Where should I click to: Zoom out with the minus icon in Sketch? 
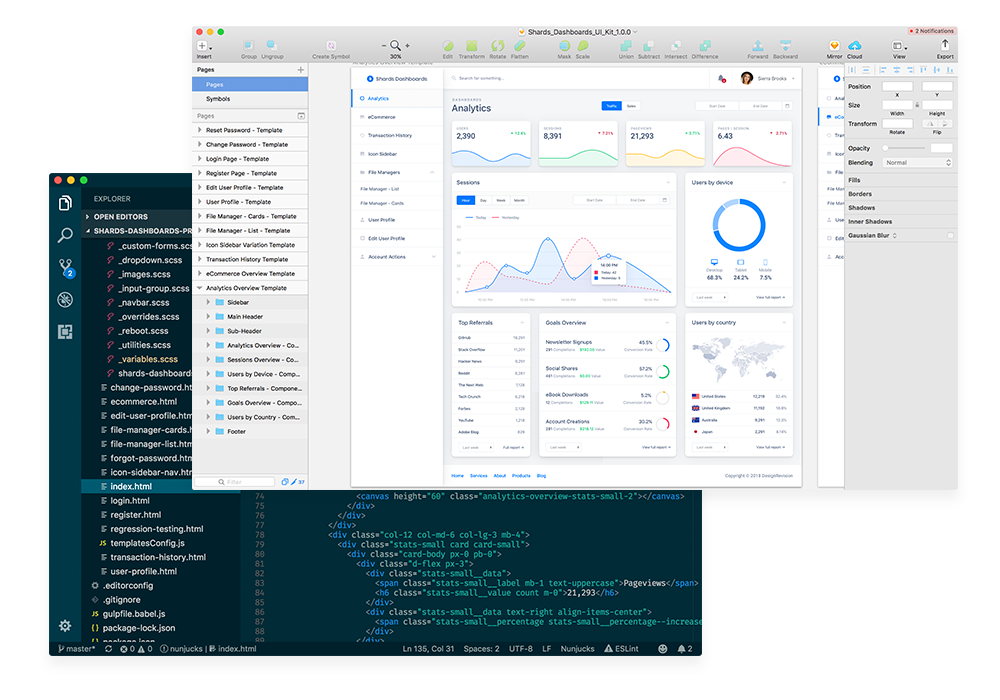pyautogui.click(x=384, y=46)
